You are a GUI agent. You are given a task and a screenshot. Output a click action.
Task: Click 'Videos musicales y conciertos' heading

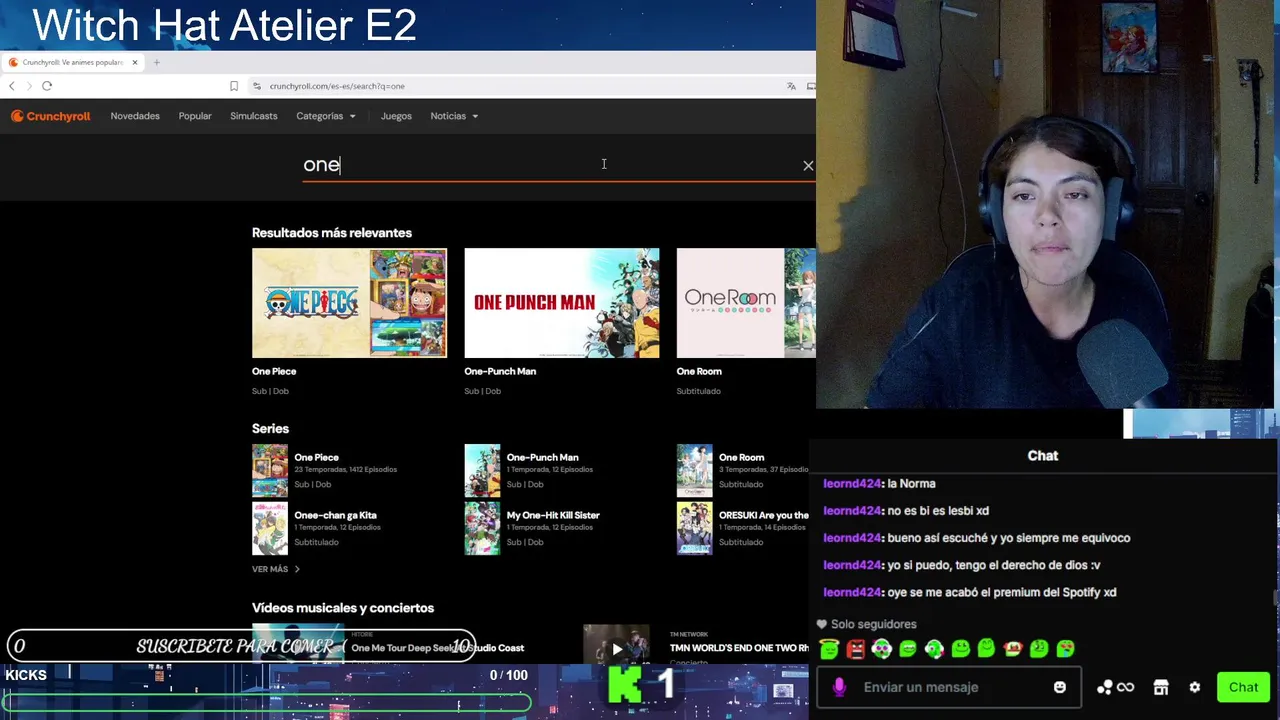click(343, 608)
